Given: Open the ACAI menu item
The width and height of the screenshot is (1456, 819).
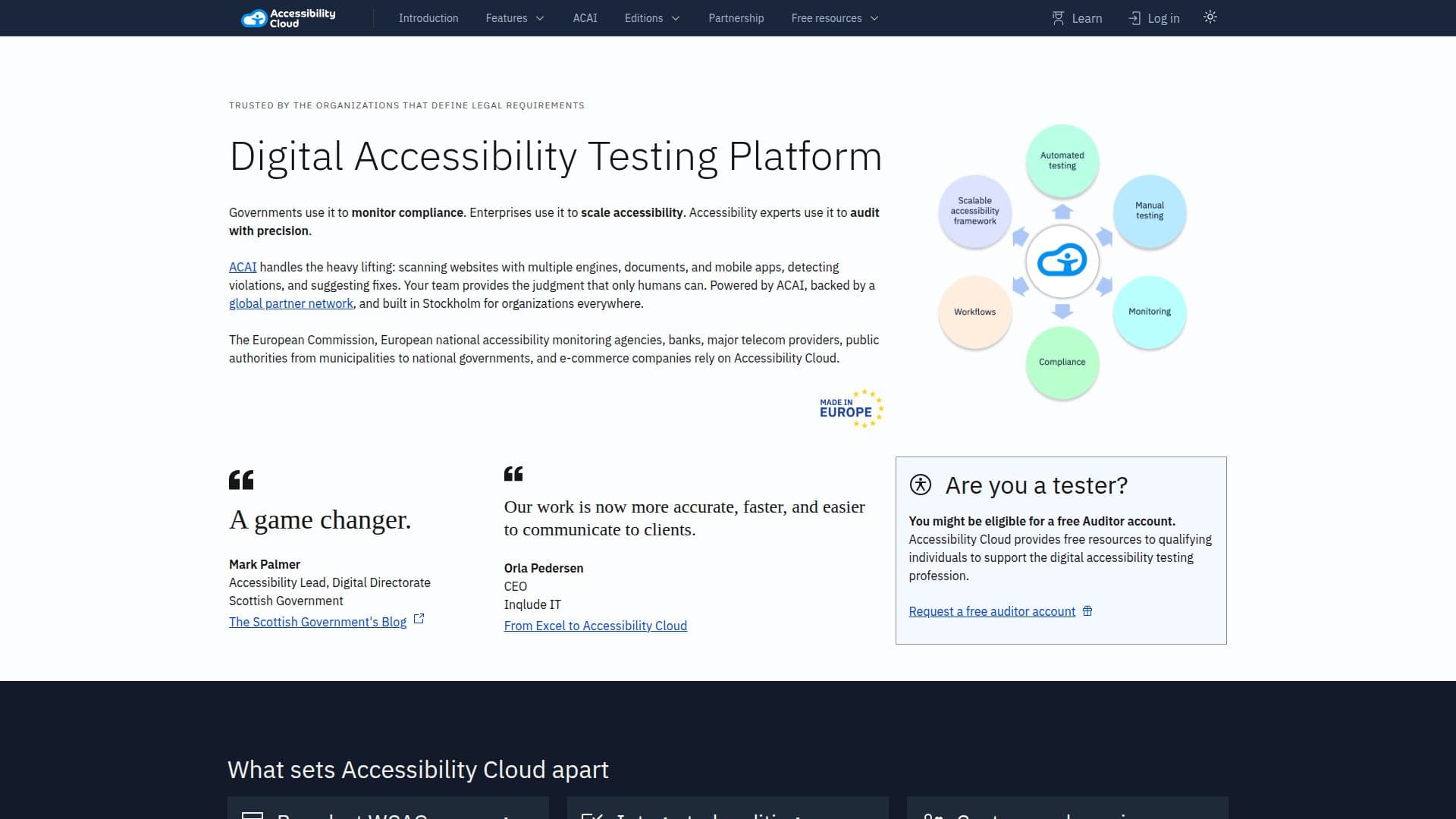Looking at the screenshot, I should (585, 18).
